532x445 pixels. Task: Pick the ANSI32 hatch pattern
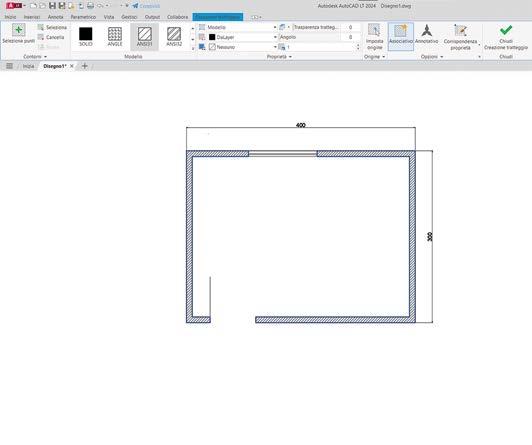[x=174, y=37]
